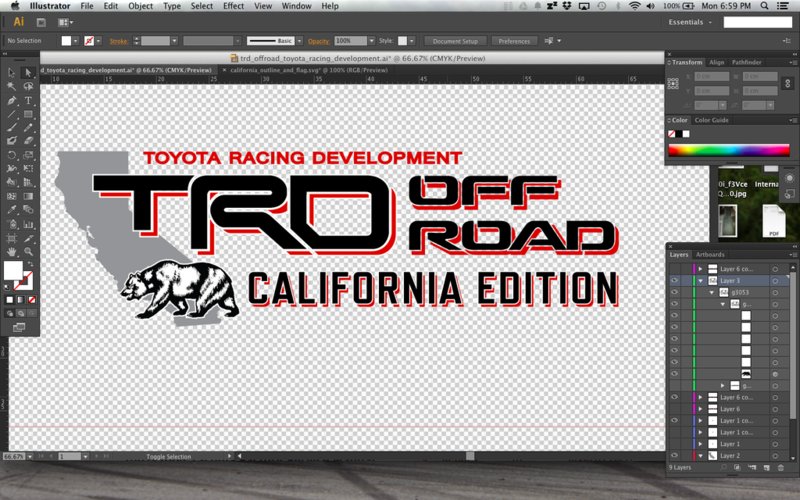Switch to the Artboards tab
800x500 pixels.
(710, 255)
